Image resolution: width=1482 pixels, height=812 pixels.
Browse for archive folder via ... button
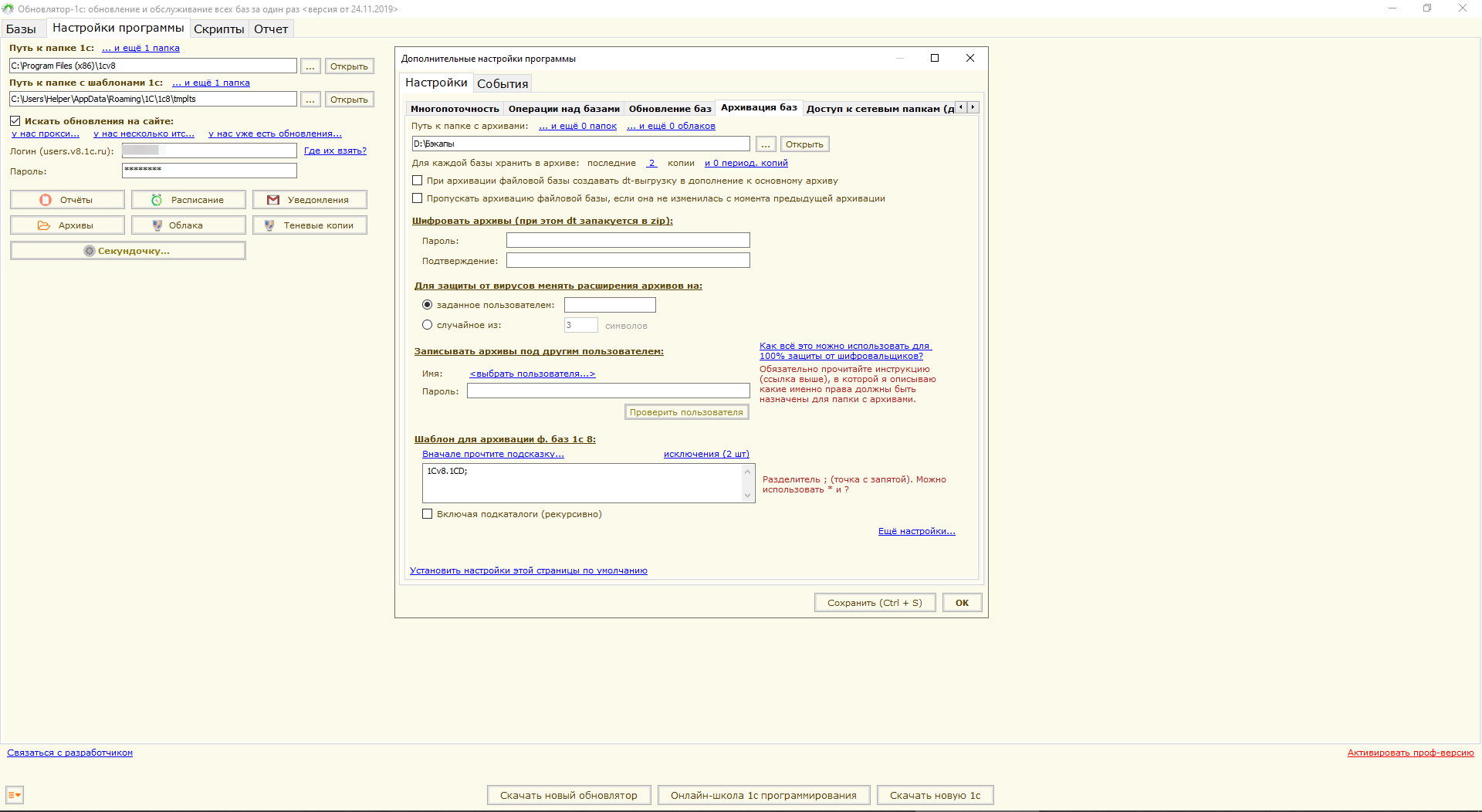[765, 144]
